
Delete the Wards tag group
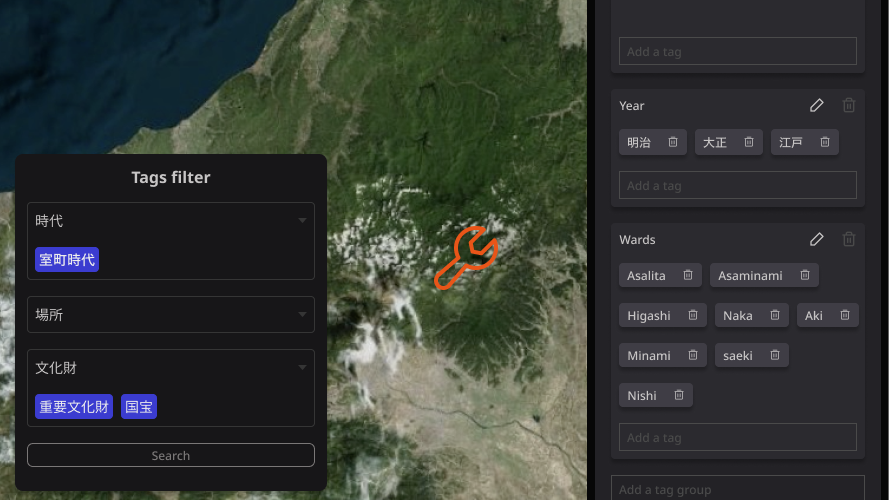click(849, 239)
